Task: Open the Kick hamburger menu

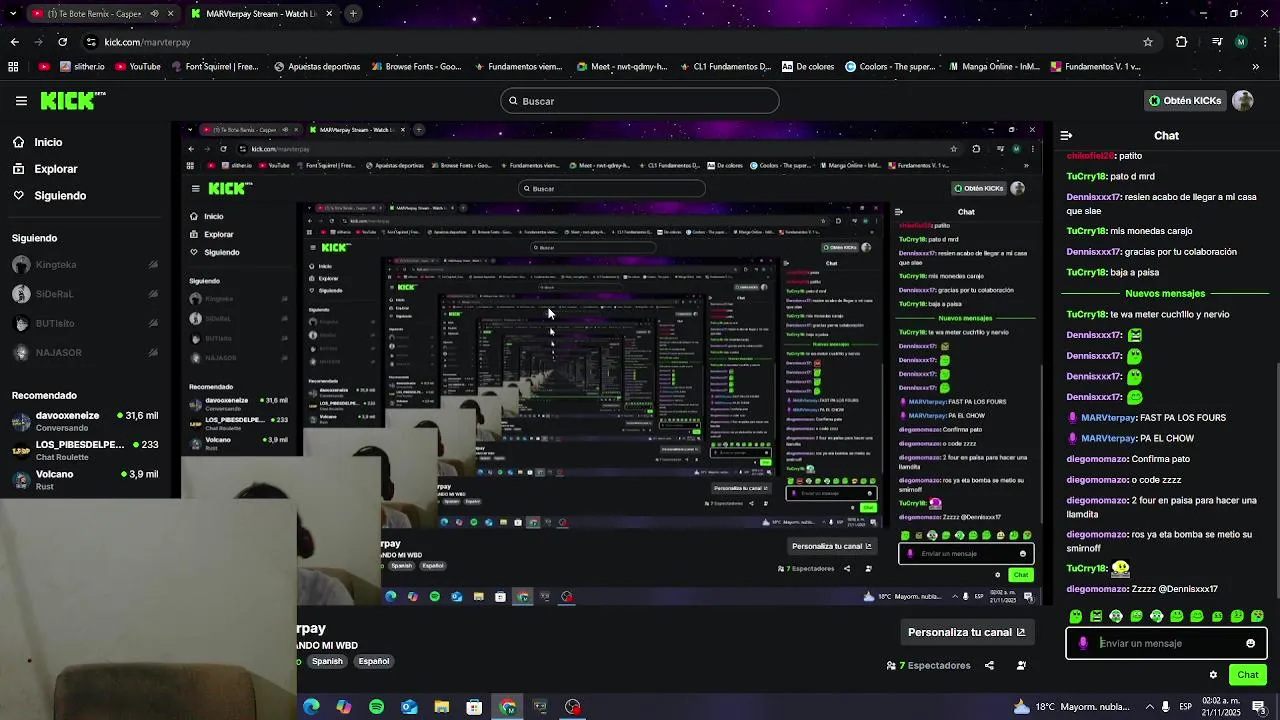Action: click(x=21, y=101)
